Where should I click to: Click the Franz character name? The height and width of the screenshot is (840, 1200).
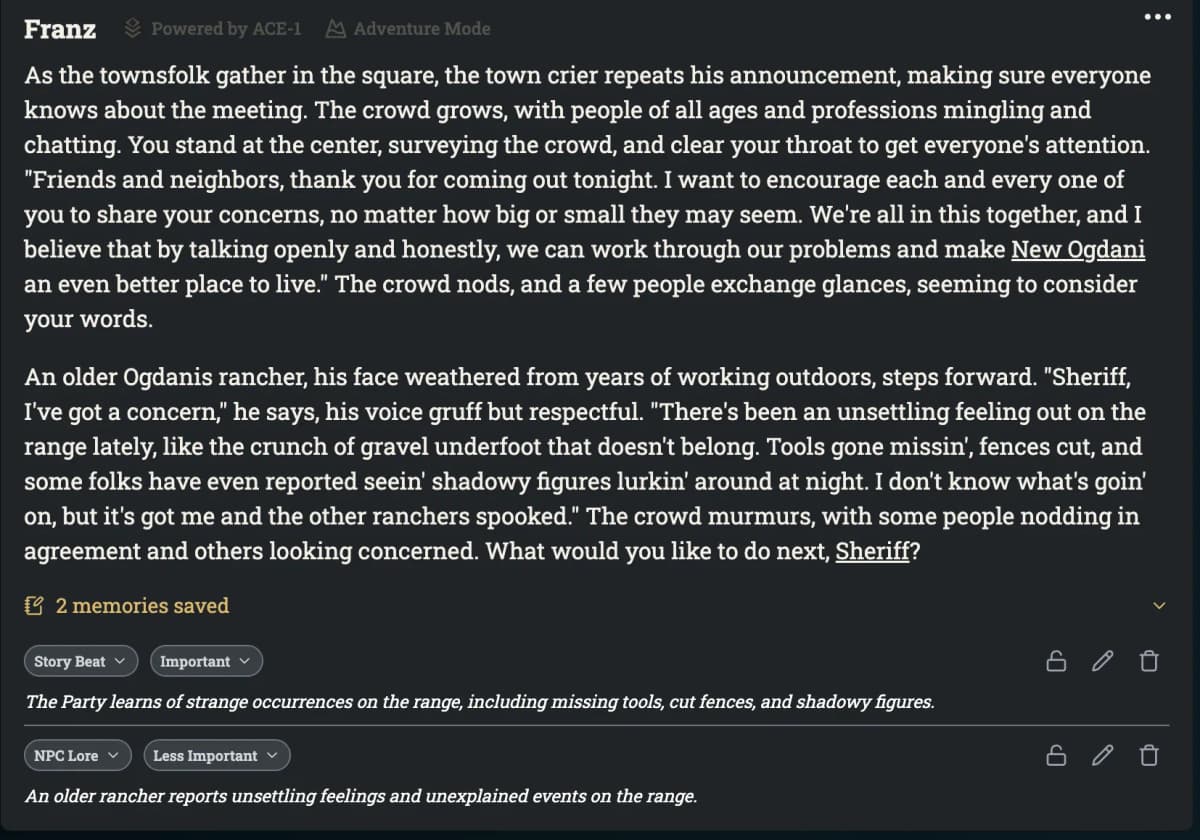coord(60,29)
